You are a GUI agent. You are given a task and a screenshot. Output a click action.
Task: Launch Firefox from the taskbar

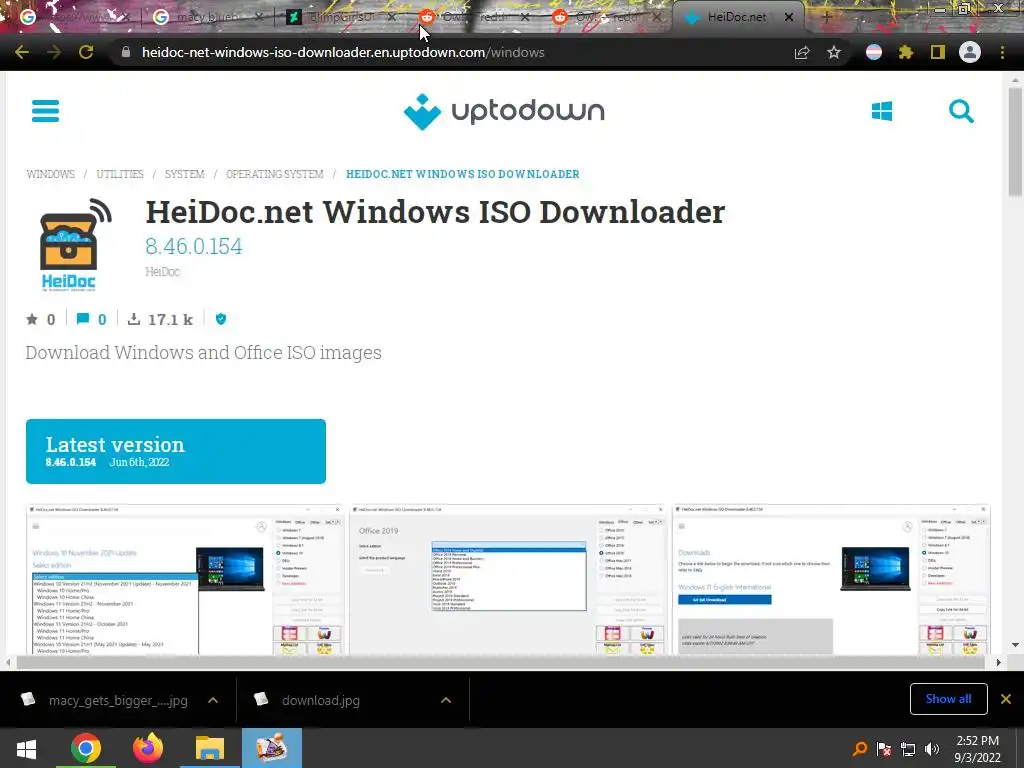point(148,748)
